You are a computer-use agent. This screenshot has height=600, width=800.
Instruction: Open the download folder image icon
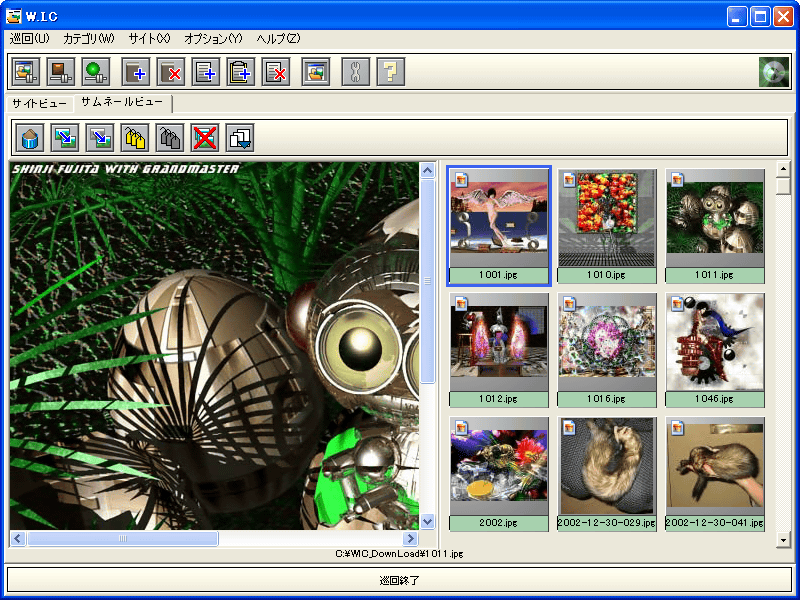(316, 71)
